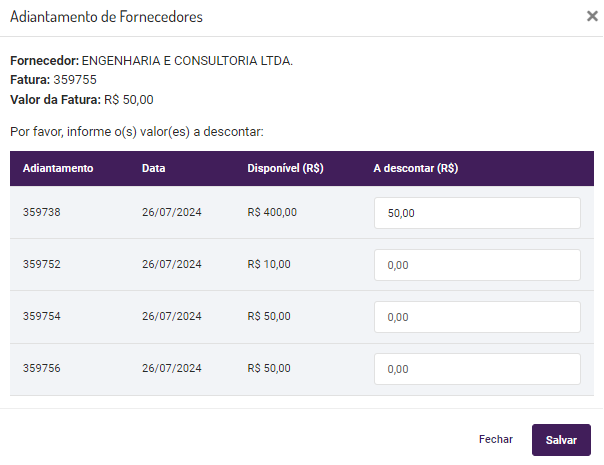Click discount input for adiantamento 359756
The image size is (604, 465).
point(477,369)
